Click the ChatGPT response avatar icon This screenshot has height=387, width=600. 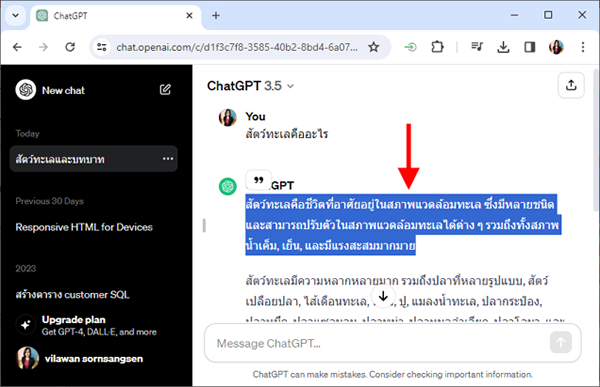228,186
